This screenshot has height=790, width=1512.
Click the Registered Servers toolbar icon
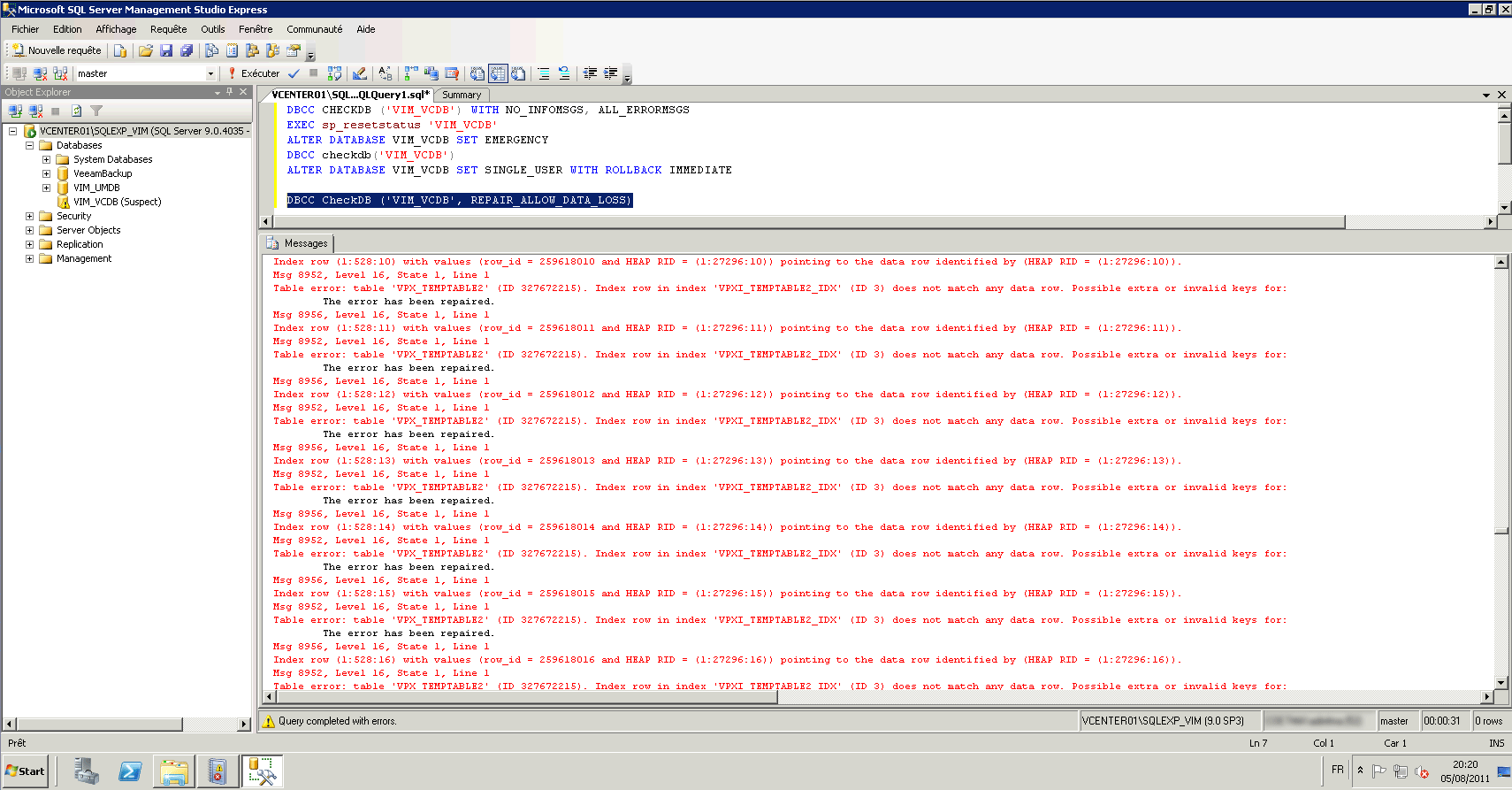pos(212,50)
